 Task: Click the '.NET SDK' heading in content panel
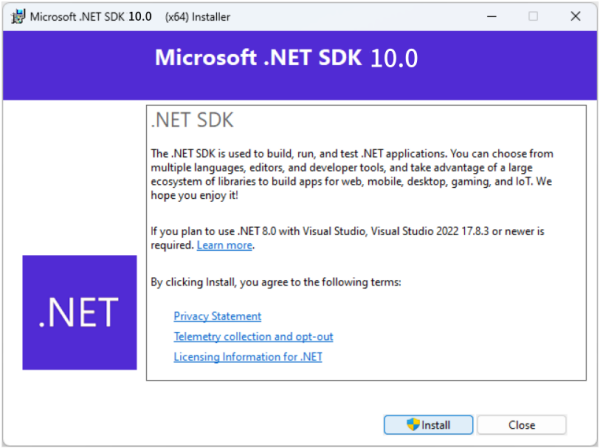(x=192, y=120)
